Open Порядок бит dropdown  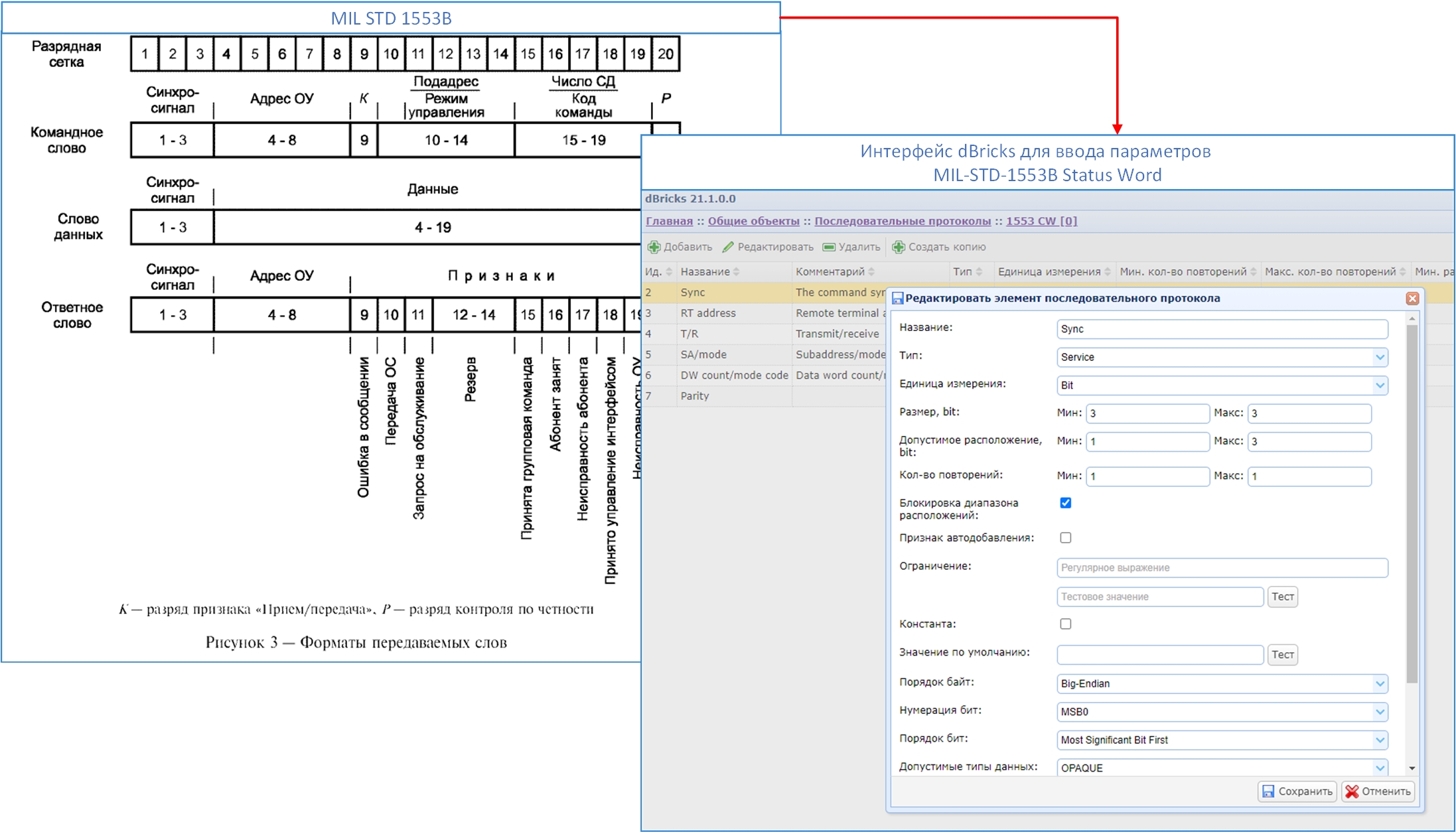tap(1222, 740)
